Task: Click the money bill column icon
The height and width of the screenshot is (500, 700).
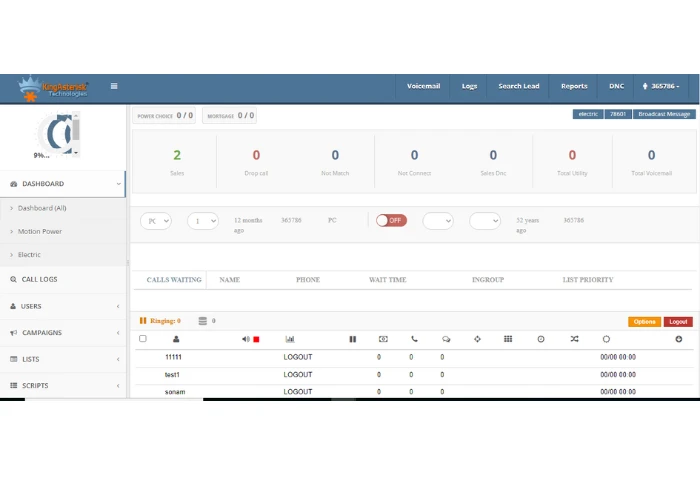Action: click(x=383, y=339)
